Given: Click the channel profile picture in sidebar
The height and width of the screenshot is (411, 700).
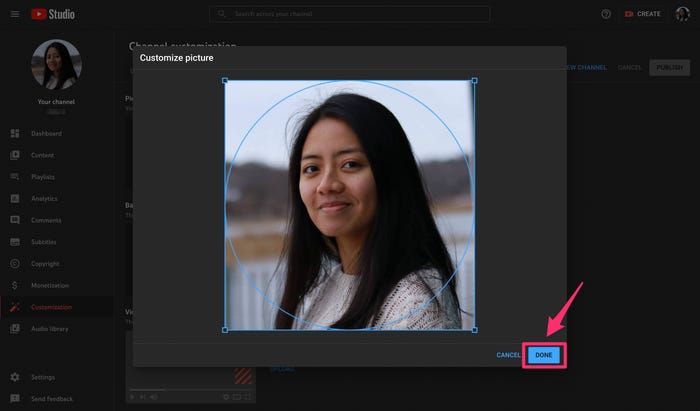Looking at the screenshot, I should point(56,65).
